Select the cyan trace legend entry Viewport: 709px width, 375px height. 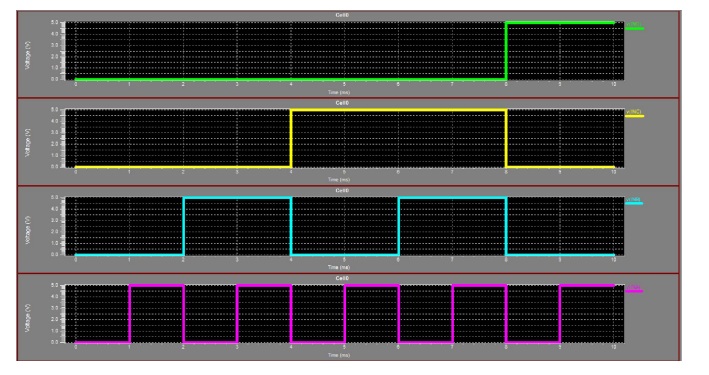coord(633,201)
